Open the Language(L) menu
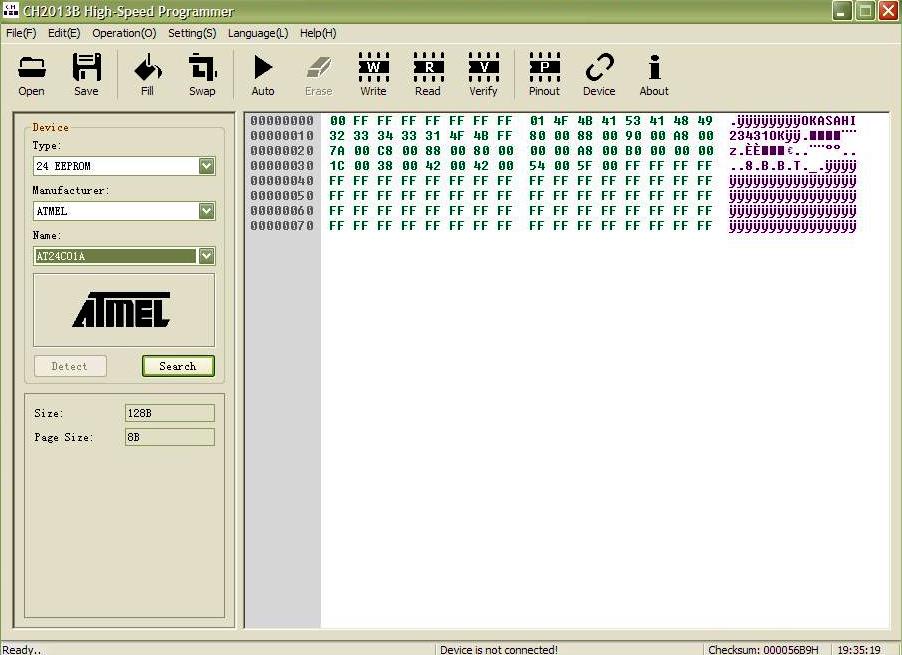Image resolution: width=902 pixels, height=655 pixels. click(258, 33)
